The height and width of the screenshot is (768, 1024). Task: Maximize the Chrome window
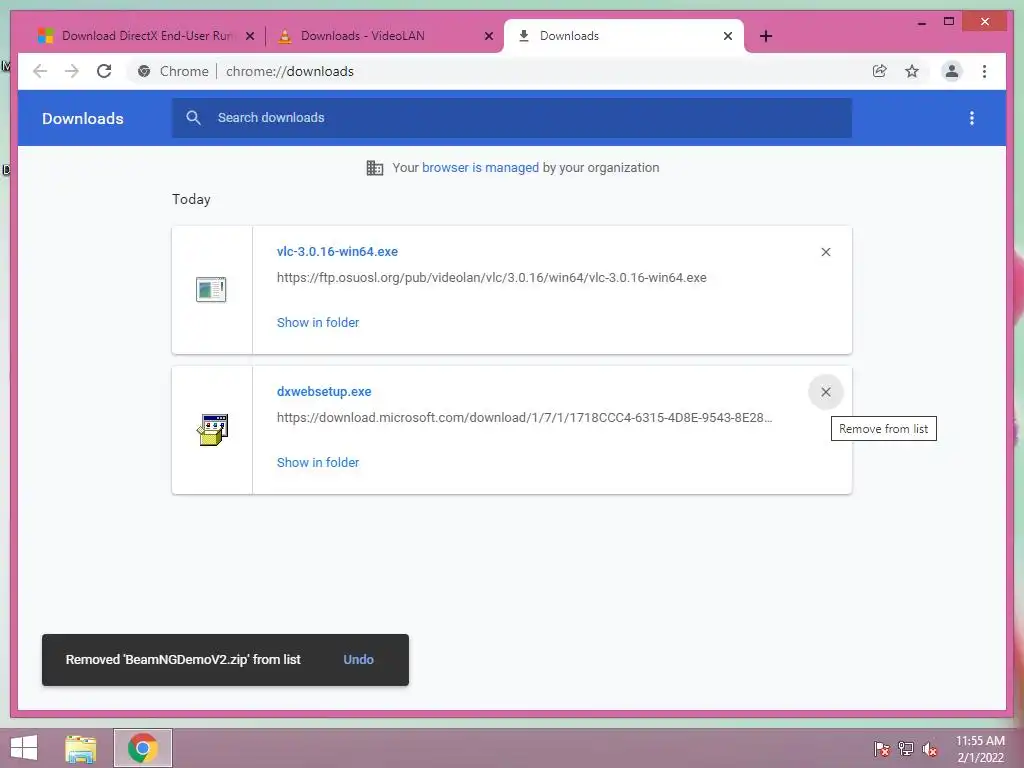point(949,22)
